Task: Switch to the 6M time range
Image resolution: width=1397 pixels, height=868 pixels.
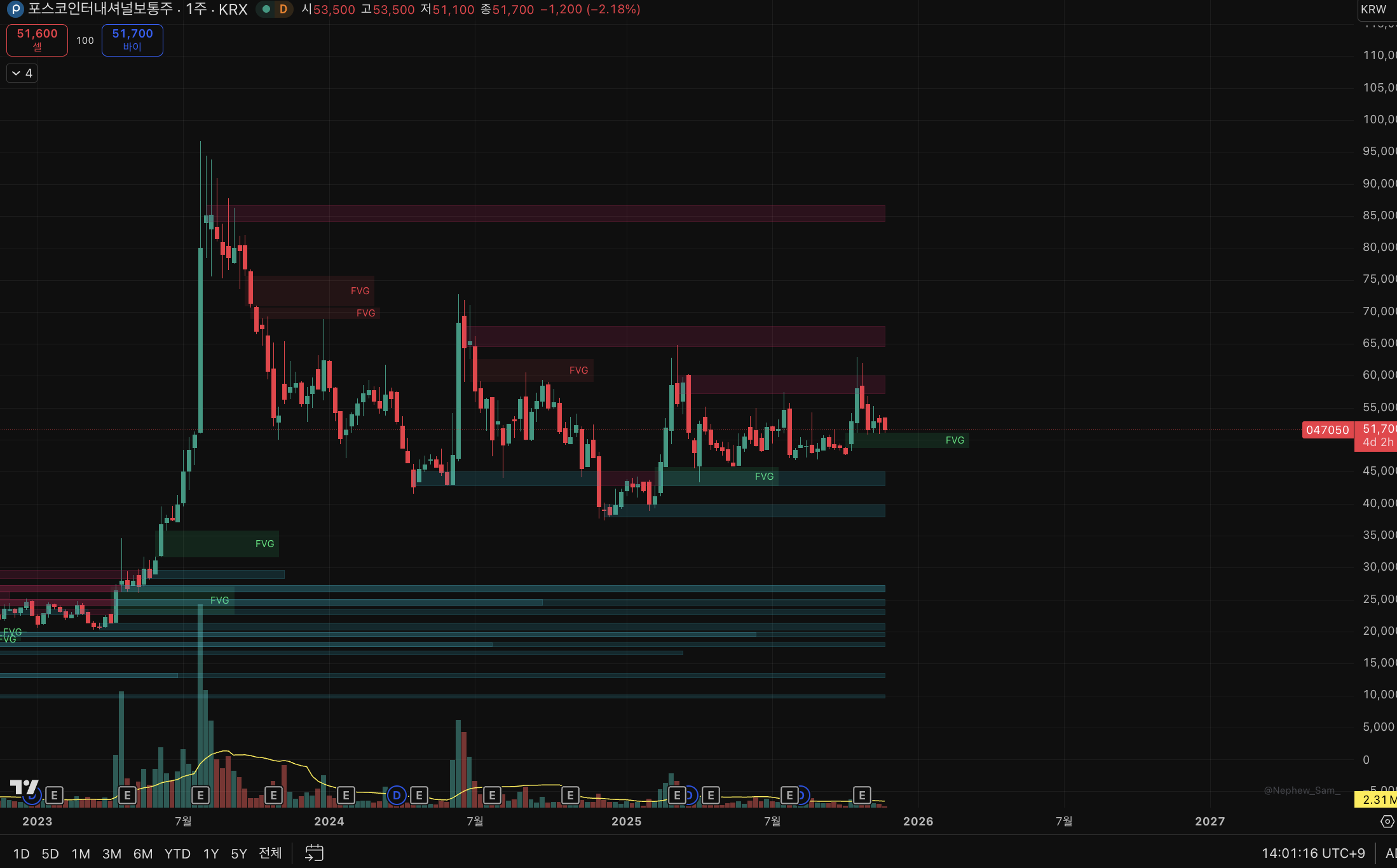Action: 142,853
